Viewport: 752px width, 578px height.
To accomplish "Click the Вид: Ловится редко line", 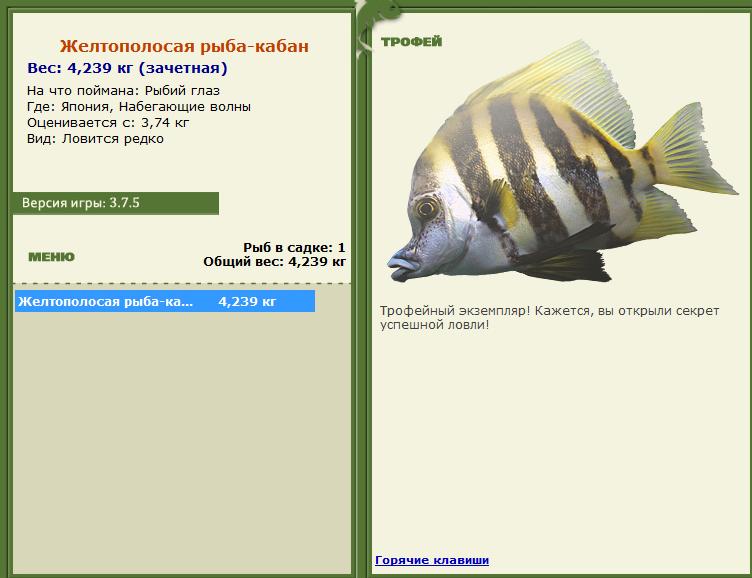I will coord(95,139).
